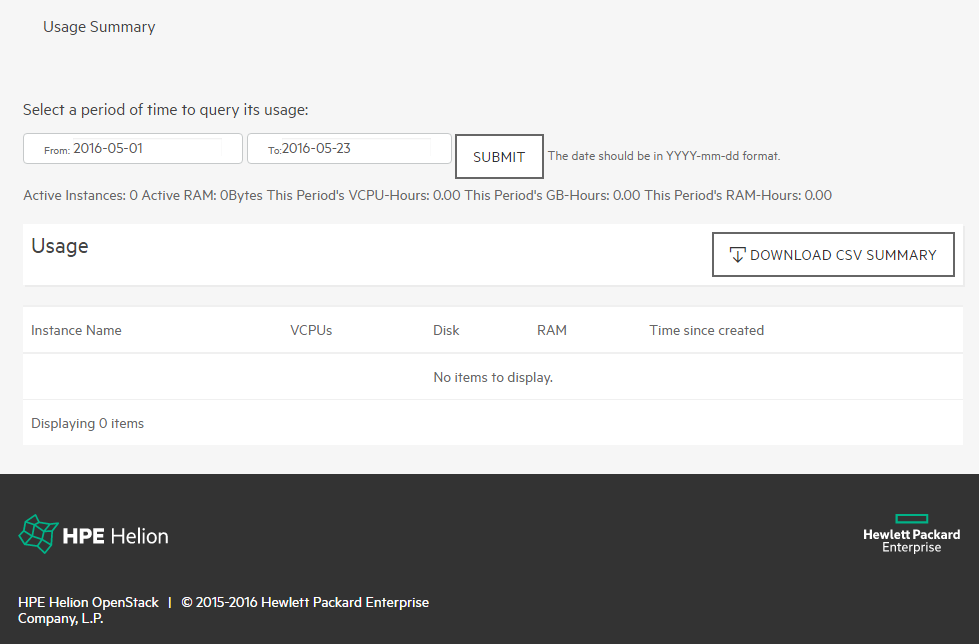Click the Hewlett Packard Enterprise wordmark
The width and height of the screenshot is (979, 644).
point(912,540)
